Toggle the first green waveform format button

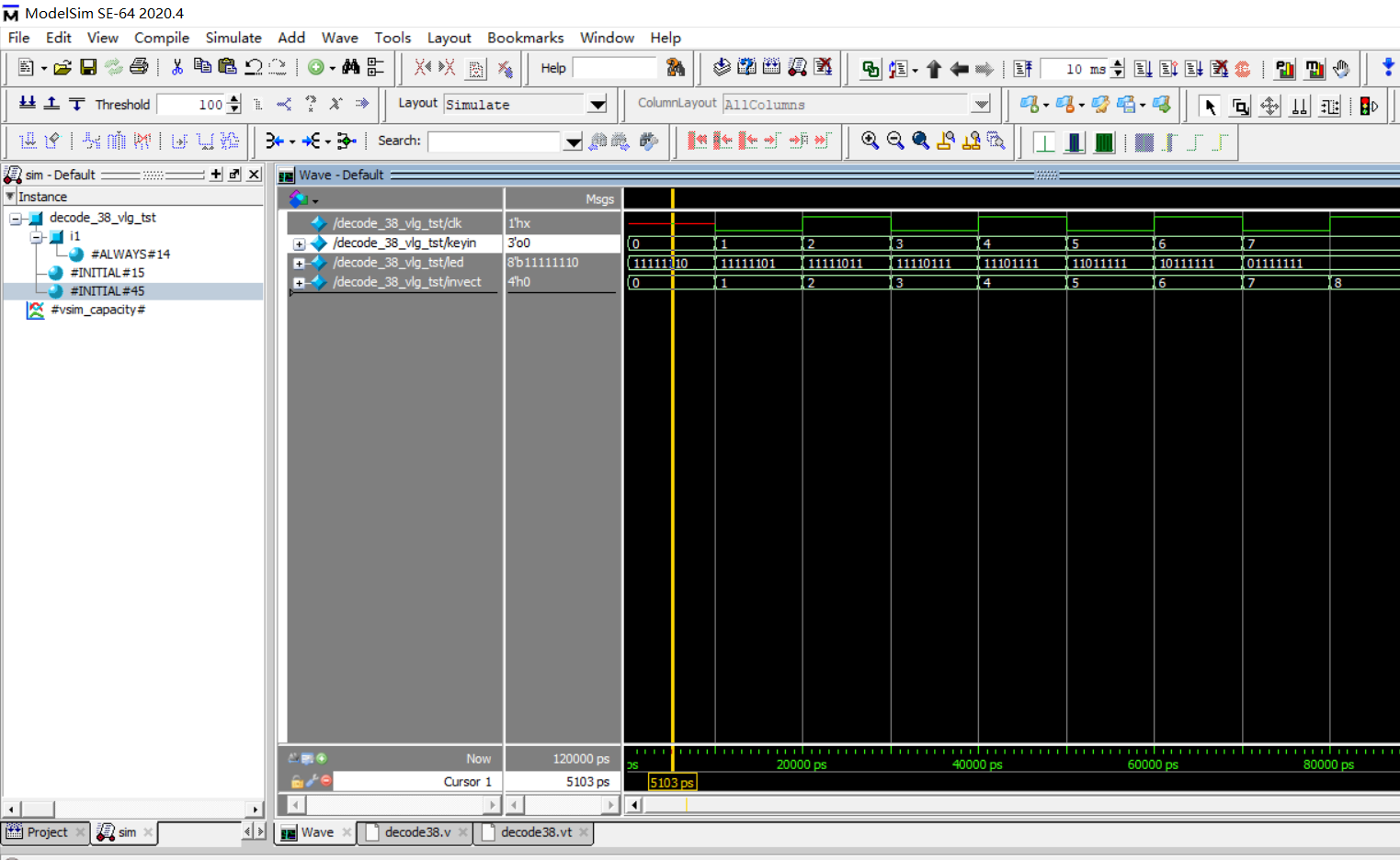coord(1044,142)
